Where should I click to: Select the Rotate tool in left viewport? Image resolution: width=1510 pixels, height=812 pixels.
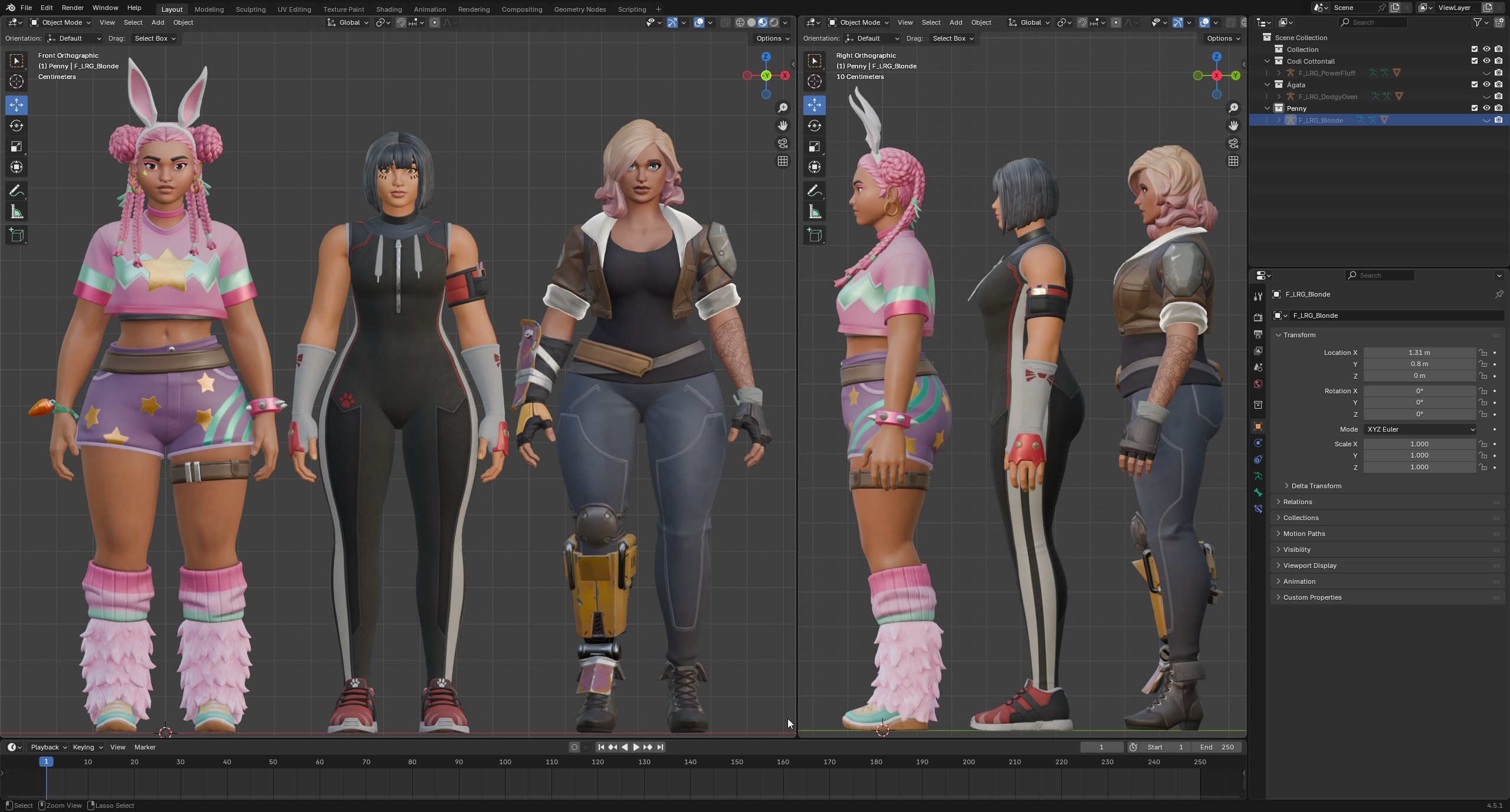point(17,126)
